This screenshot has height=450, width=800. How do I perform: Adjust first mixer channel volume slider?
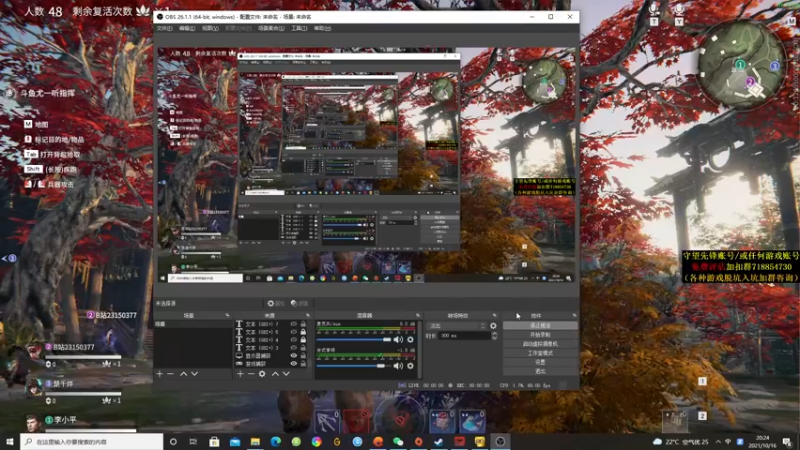click(x=354, y=339)
